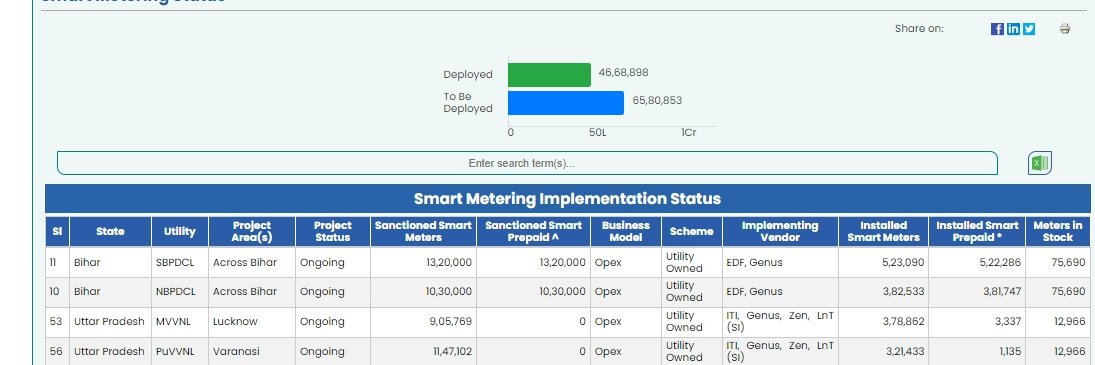Sort by Project Status column header

pos(332,231)
